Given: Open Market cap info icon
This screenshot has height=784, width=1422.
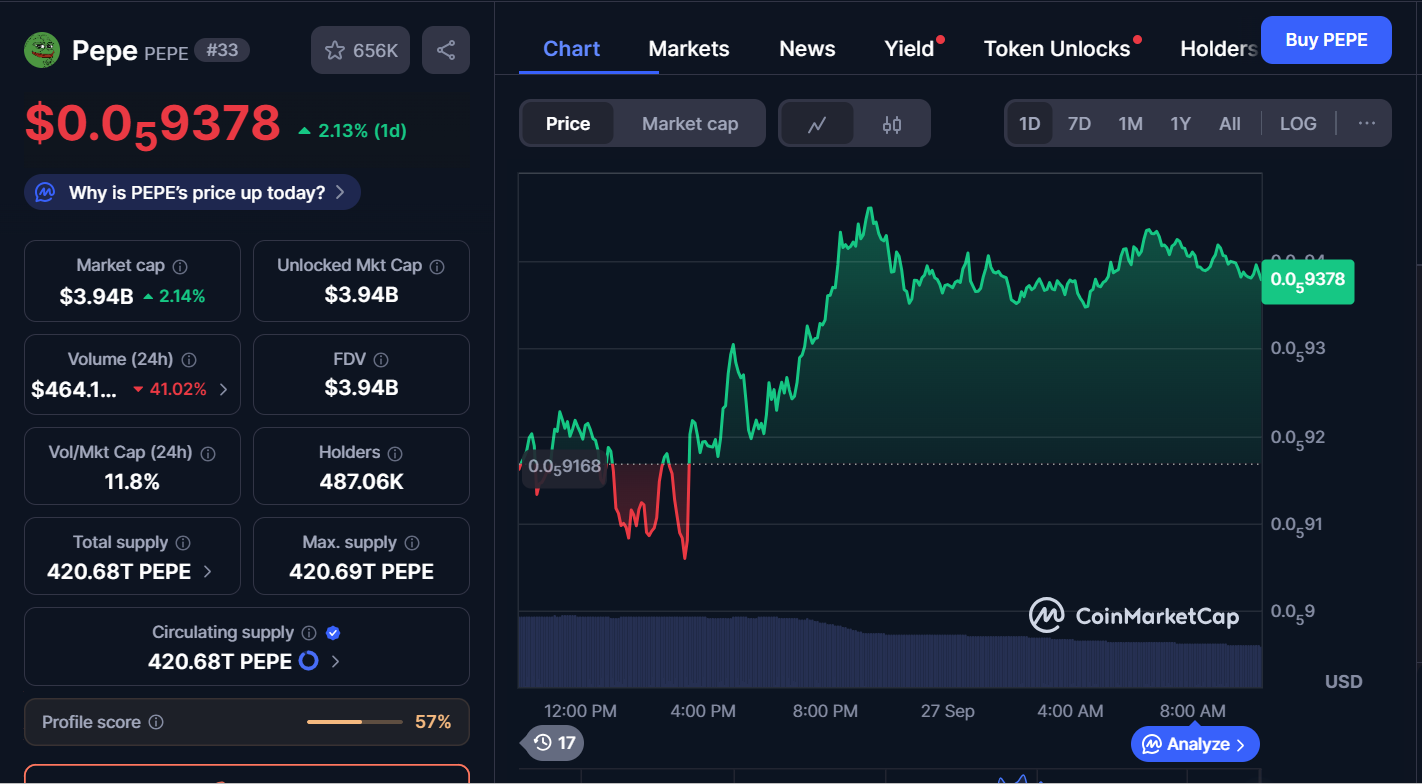Looking at the screenshot, I should coord(180,267).
